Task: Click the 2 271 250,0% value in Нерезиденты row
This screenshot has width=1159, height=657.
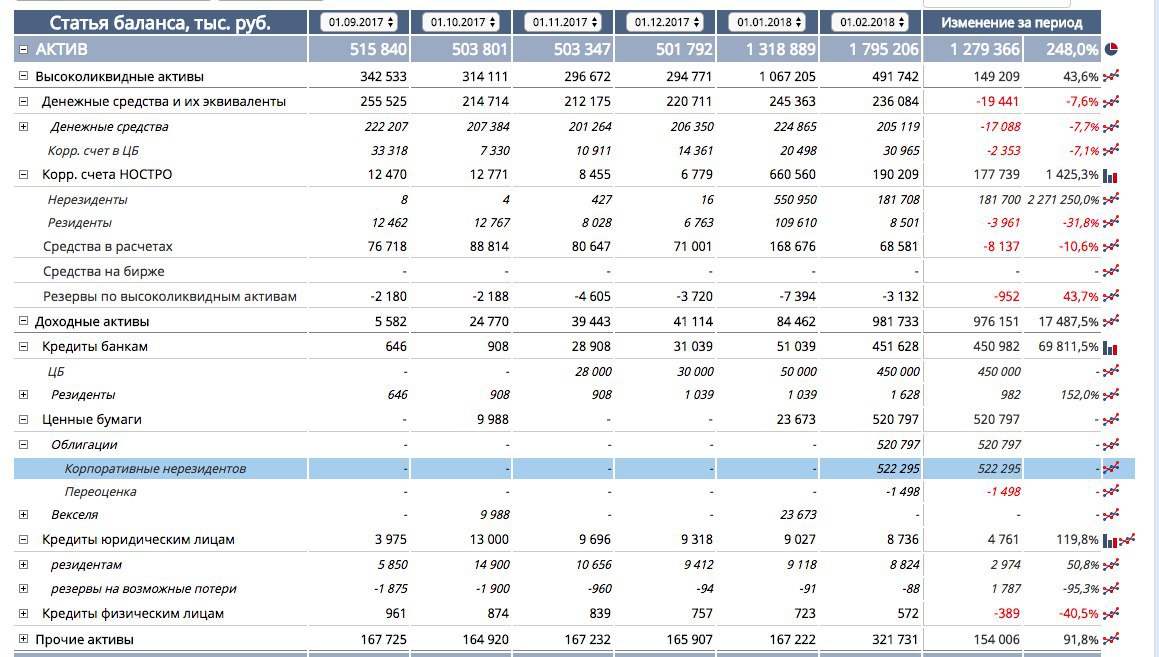Action: point(1063,200)
